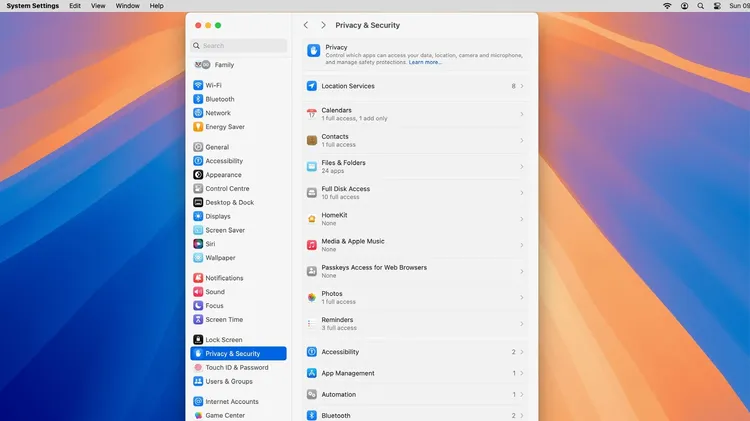Open the Focus moon icon
Viewport: 750px width, 421px height.
click(x=198, y=306)
